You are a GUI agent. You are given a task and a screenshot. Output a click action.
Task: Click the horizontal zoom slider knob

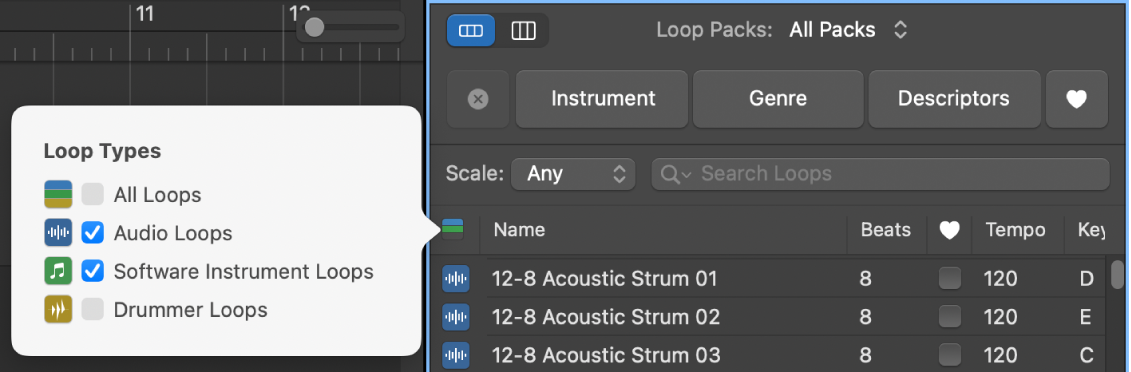[314, 27]
